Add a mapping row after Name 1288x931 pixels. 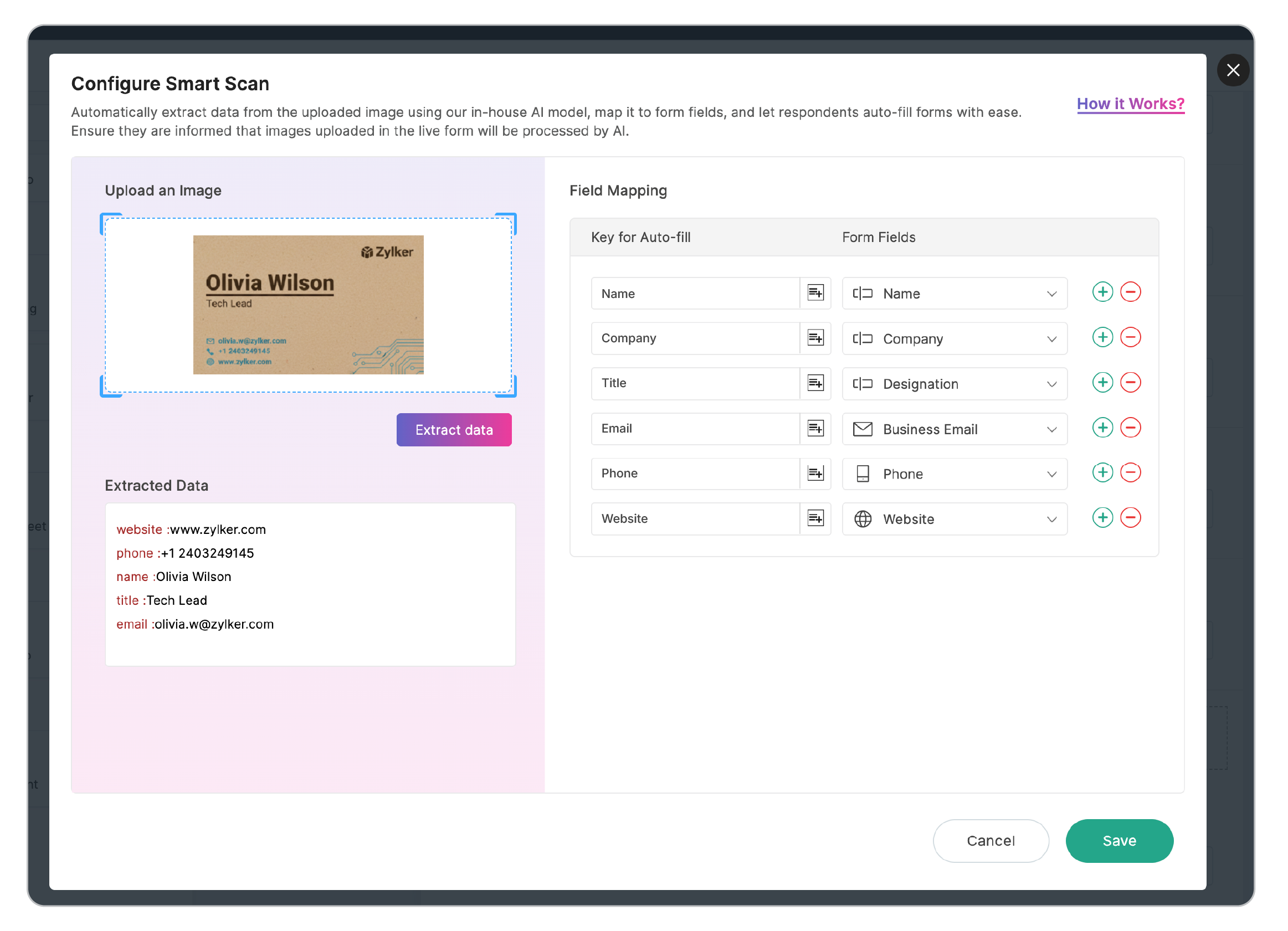[1102, 292]
